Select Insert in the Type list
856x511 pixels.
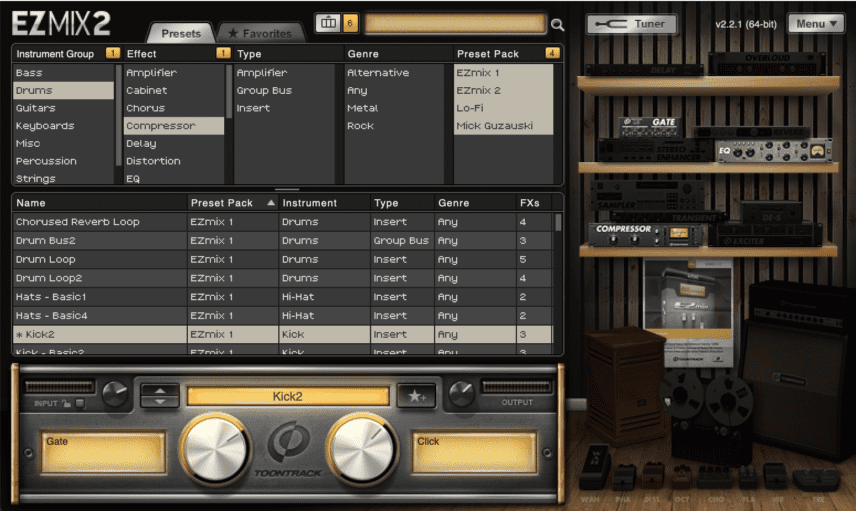284,108
